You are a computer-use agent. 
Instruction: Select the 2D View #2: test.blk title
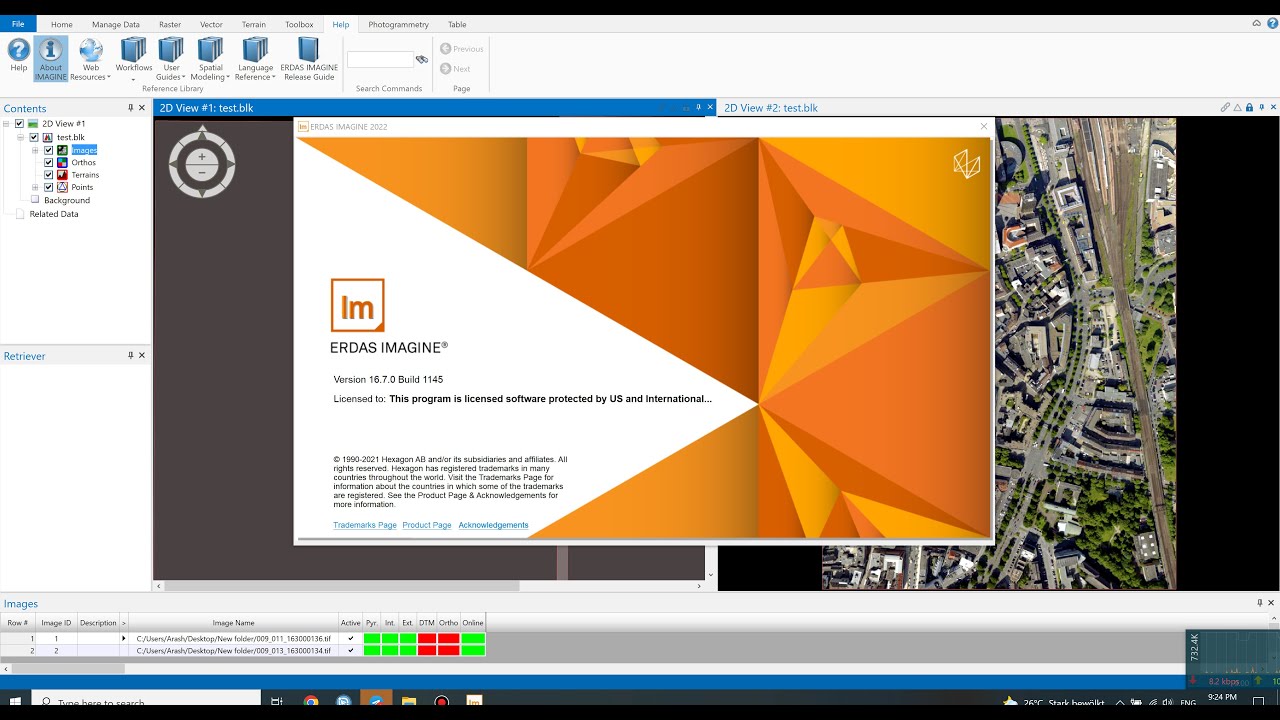771,108
